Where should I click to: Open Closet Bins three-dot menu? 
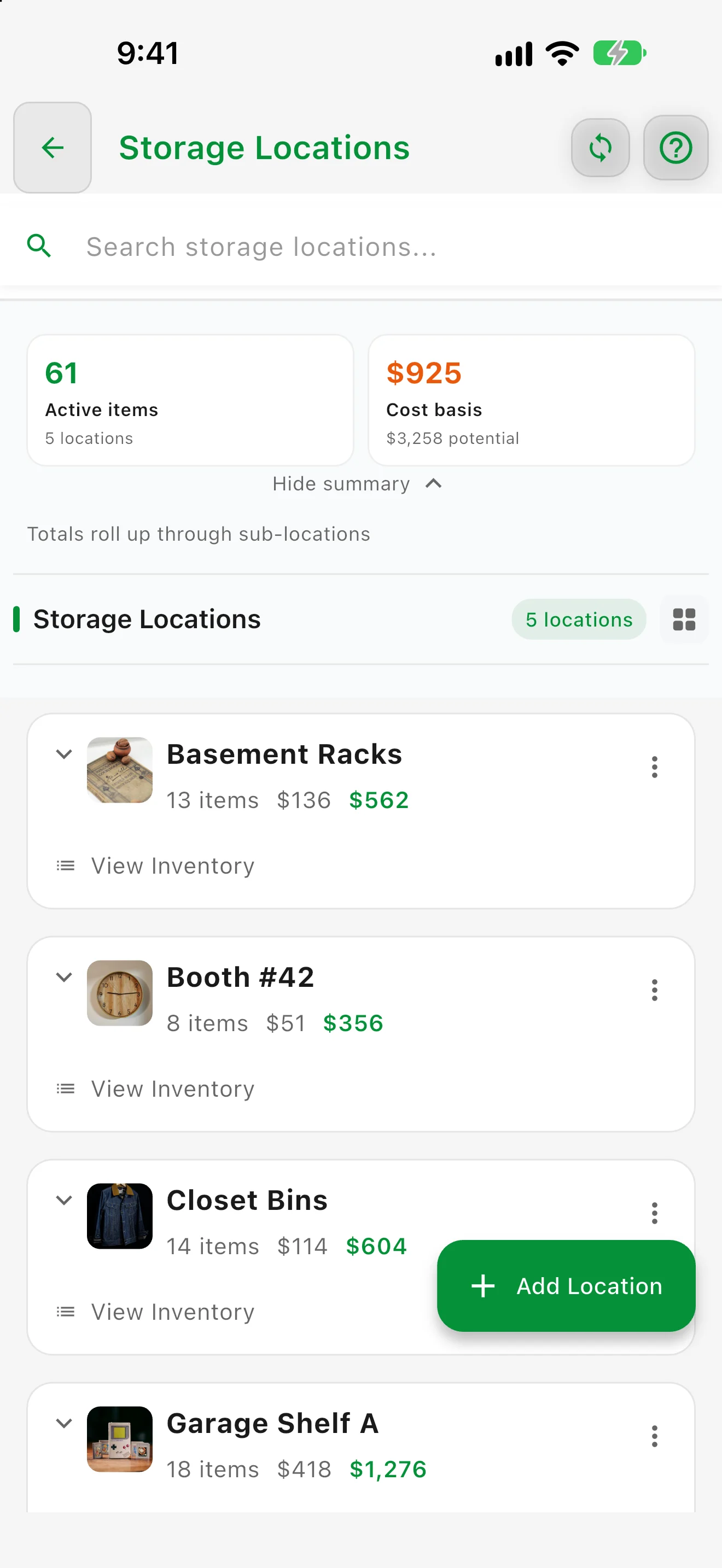(x=654, y=1213)
